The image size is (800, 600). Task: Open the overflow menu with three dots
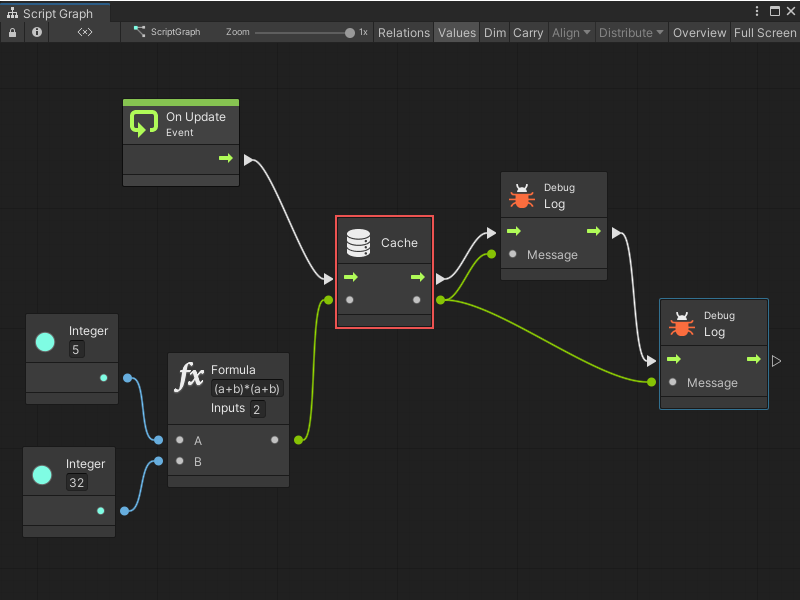coord(757,10)
